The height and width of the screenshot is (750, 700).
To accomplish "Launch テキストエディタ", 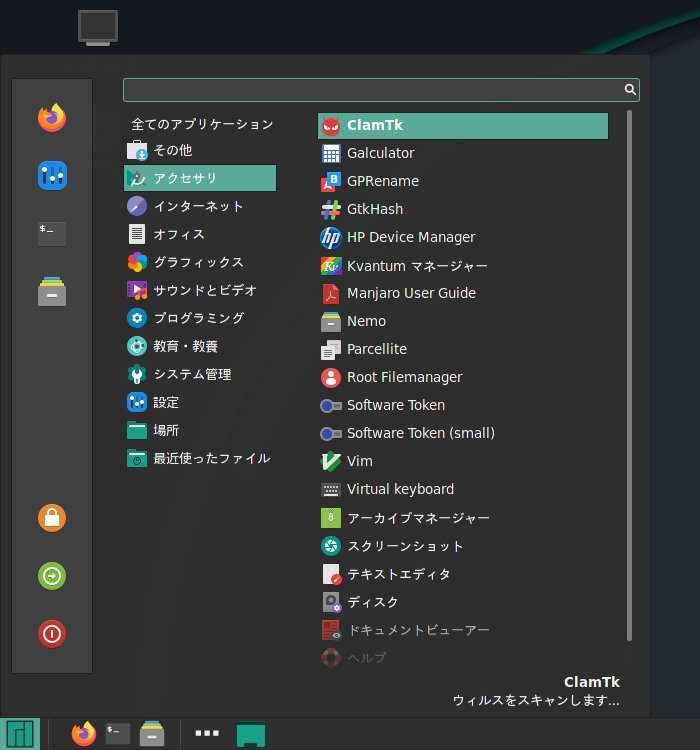I will [x=463, y=574].
